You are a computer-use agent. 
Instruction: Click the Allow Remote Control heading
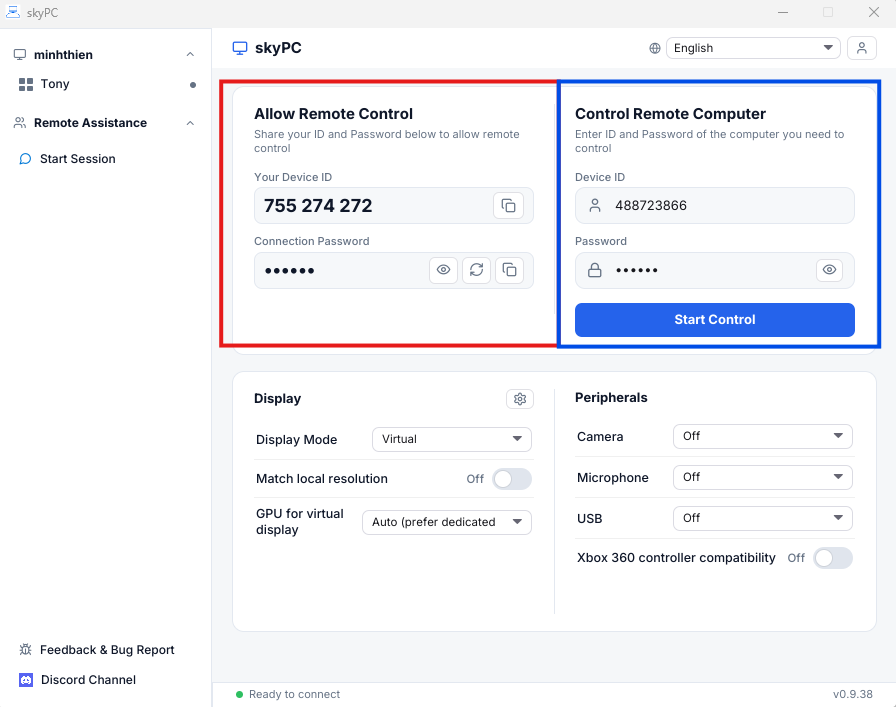[x=333, y=114]
